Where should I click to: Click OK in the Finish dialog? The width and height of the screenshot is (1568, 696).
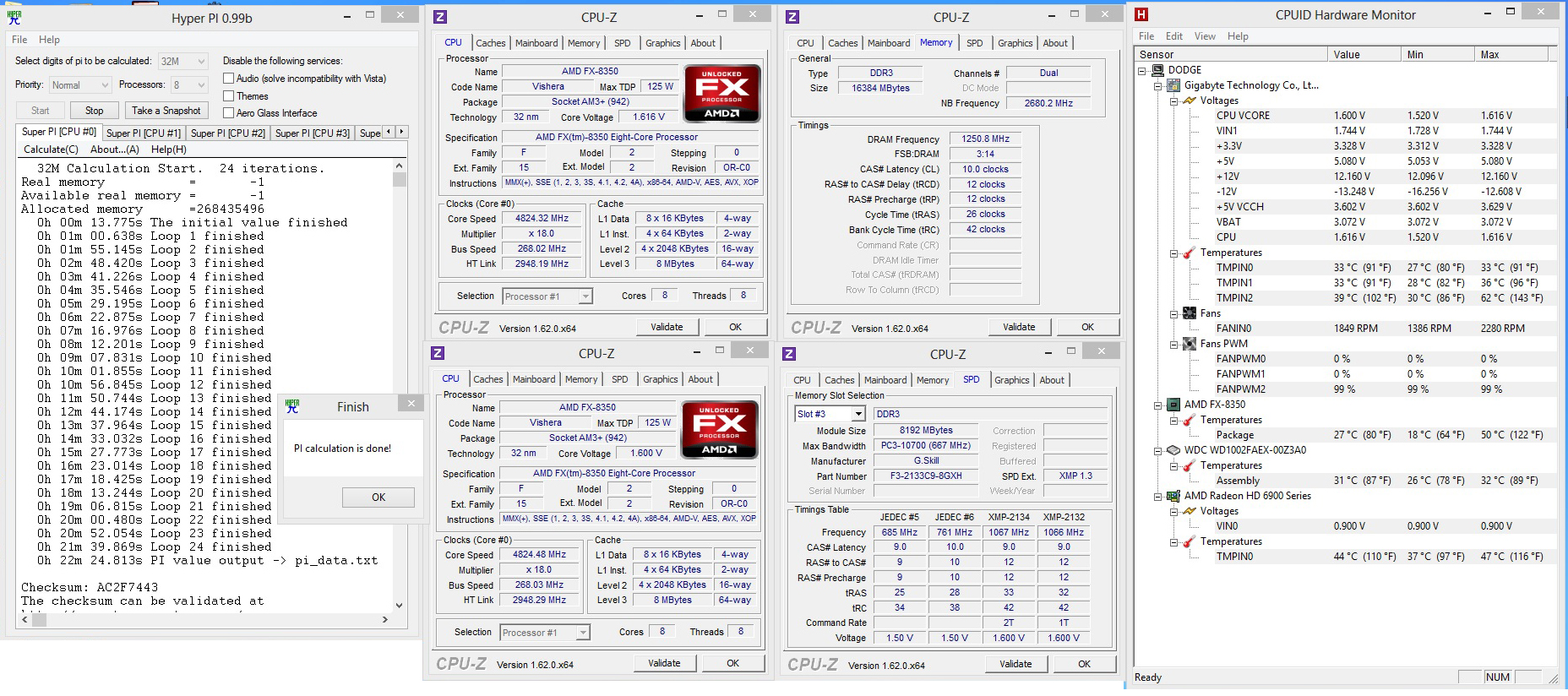(x=378, y=498)
